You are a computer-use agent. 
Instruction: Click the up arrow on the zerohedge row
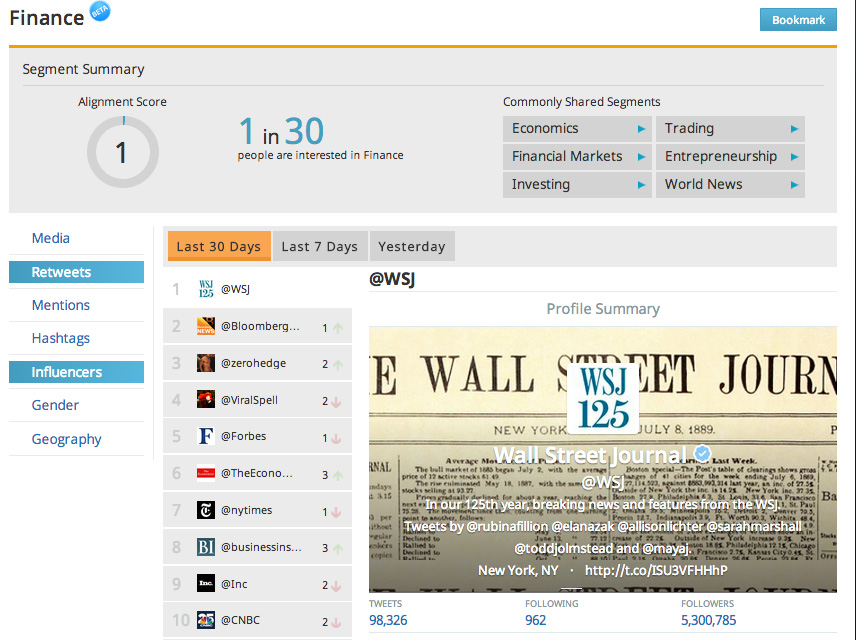(x=338, y=365)
